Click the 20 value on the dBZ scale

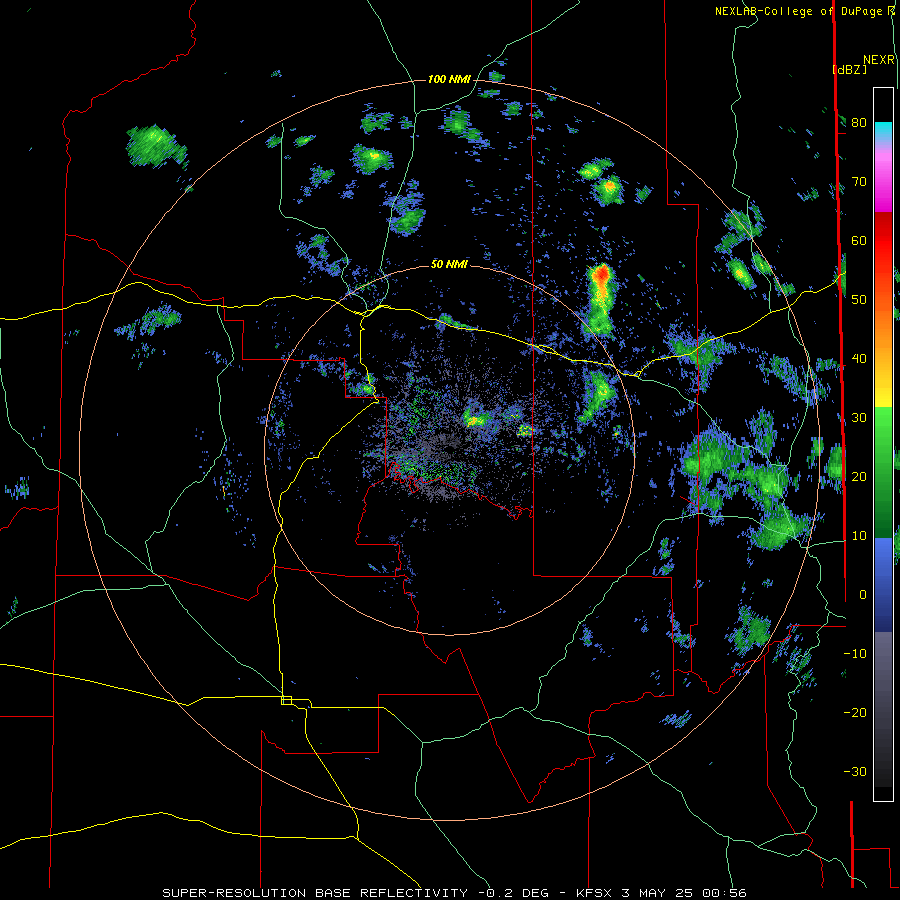tap(859, 476)
